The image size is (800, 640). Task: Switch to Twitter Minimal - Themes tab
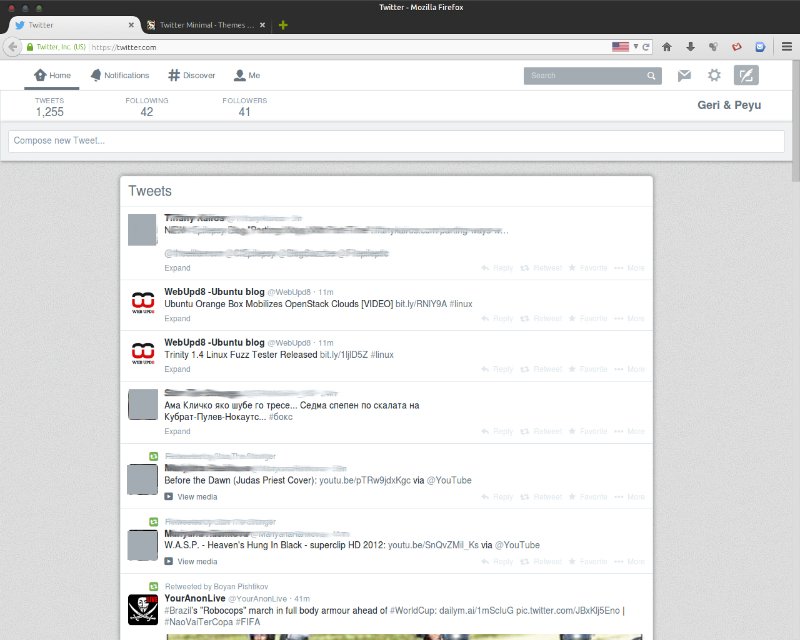pos(207,25)
